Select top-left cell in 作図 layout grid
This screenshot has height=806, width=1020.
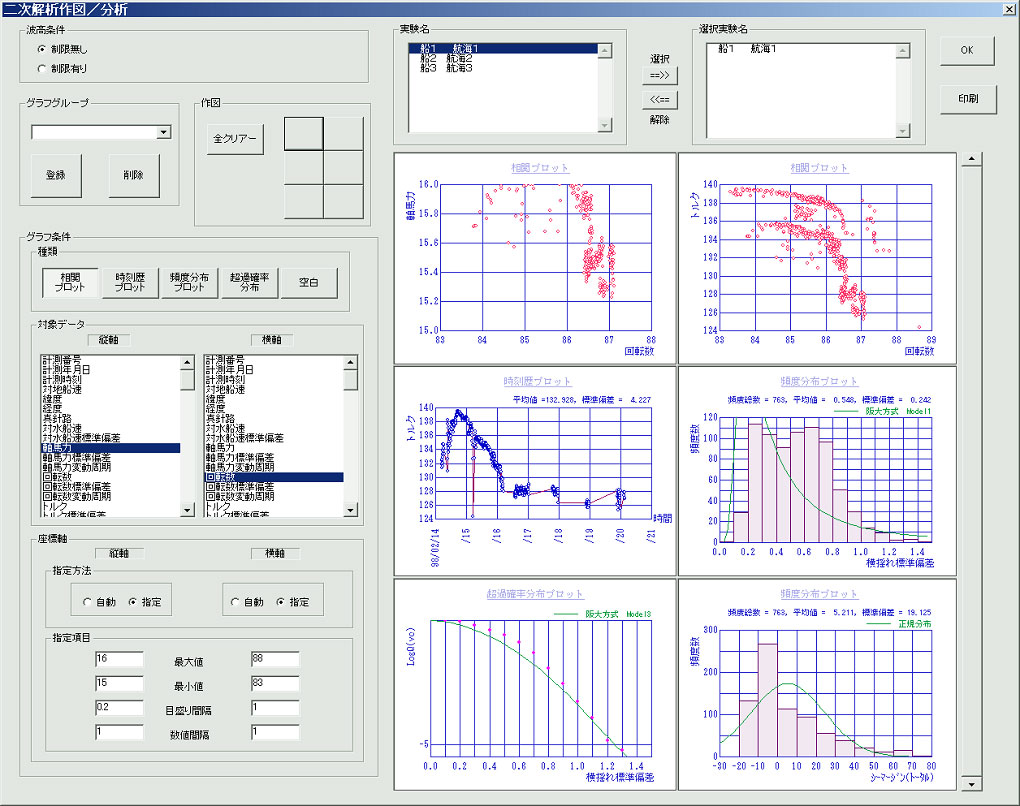point(304,133)
